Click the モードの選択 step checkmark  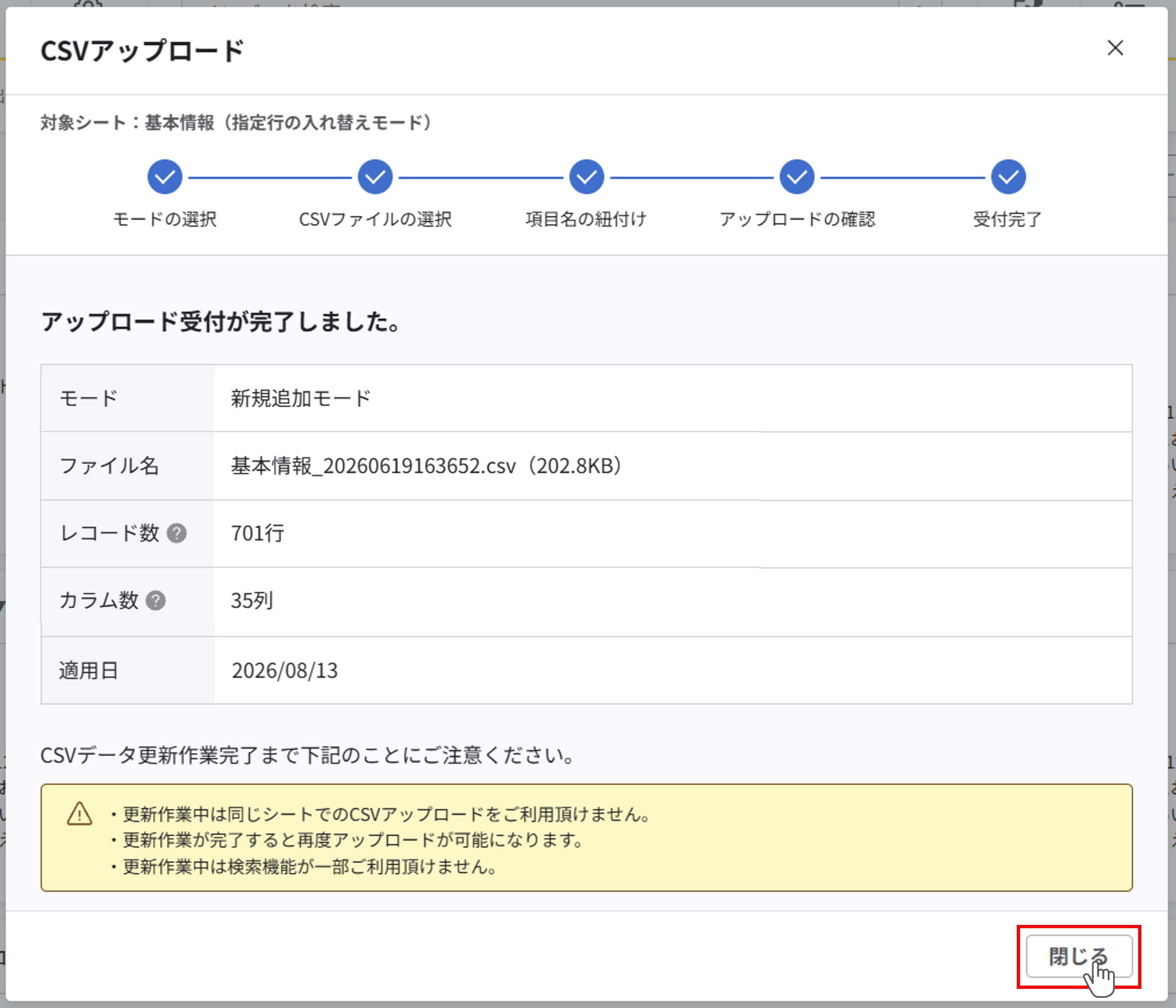[x=165, y=176]
